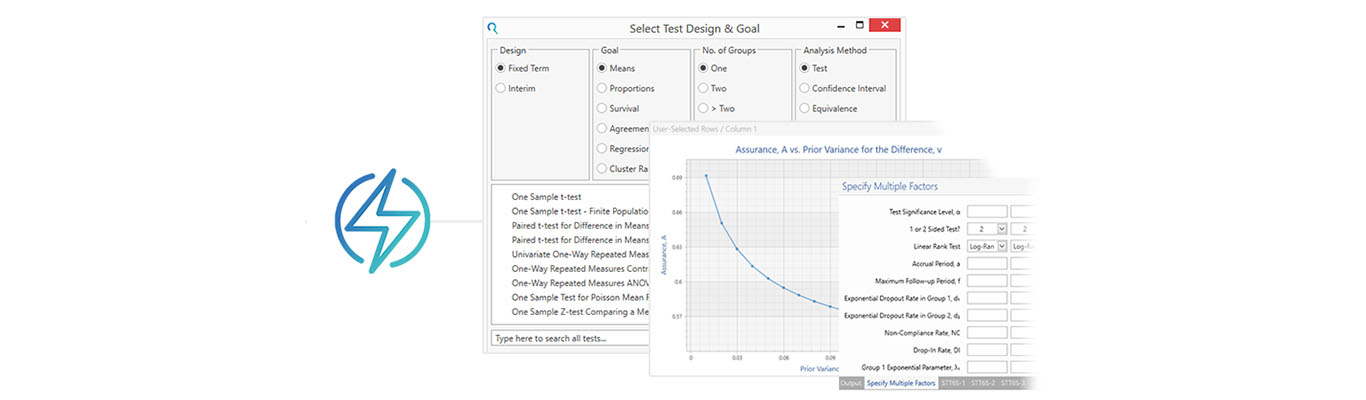Select the Fixed Term design option
The height and width of the screenshot is (400, 1366).
tap(501, 68)
